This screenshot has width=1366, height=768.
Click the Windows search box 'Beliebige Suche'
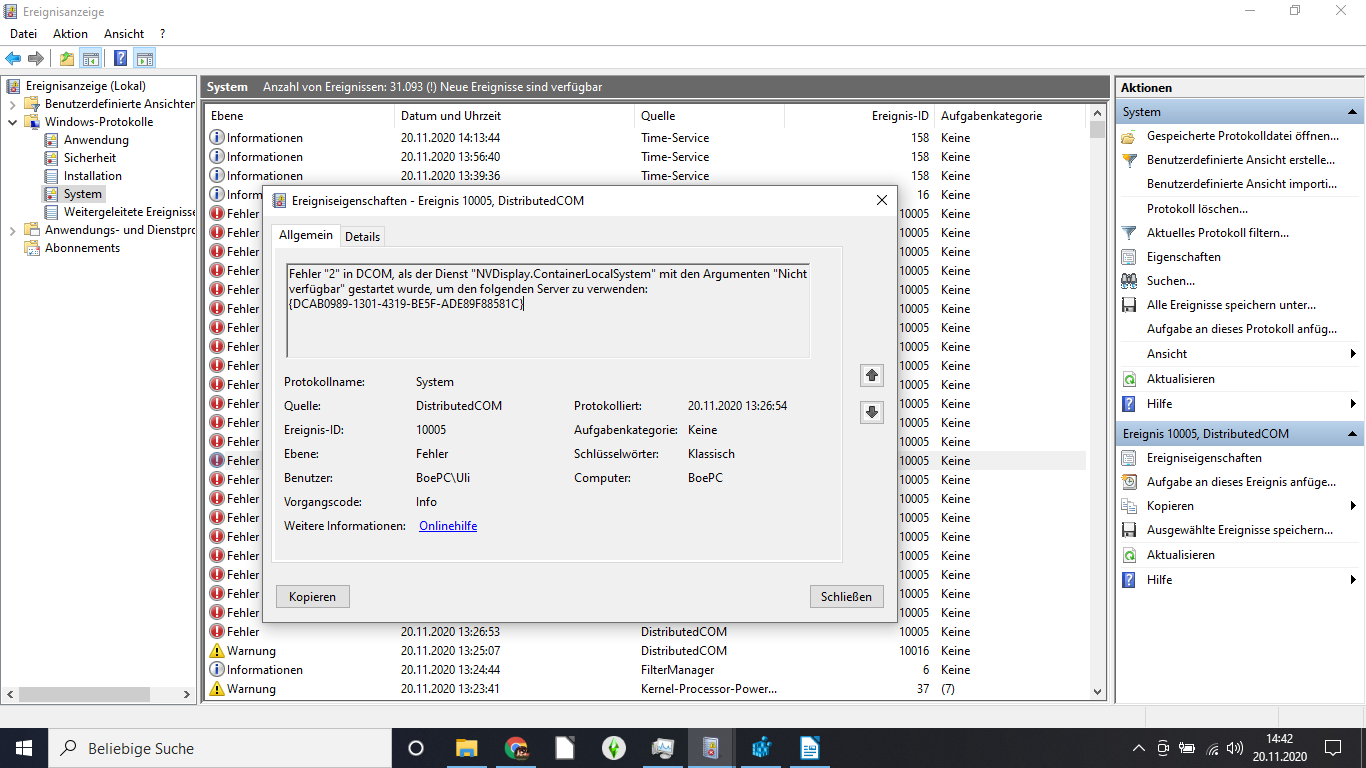click(x=219, y=748)
